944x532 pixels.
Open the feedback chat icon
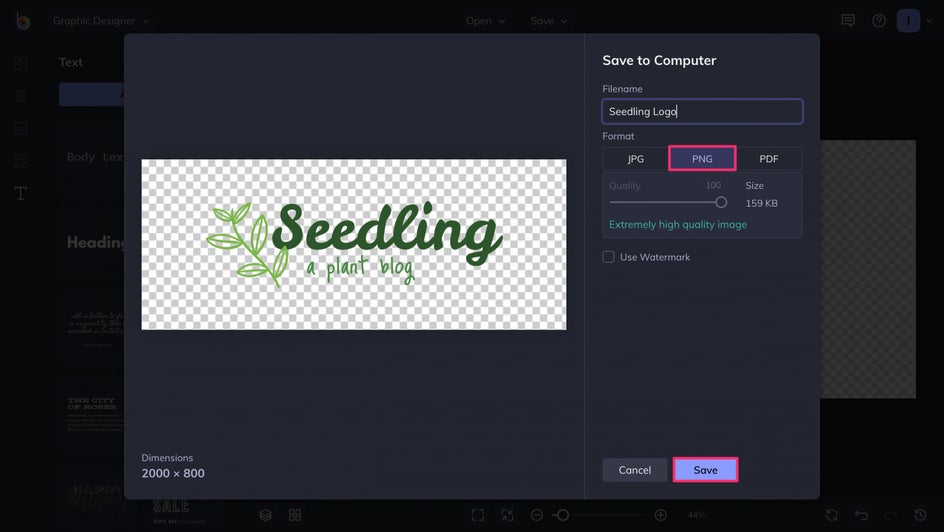pos(848,20)
